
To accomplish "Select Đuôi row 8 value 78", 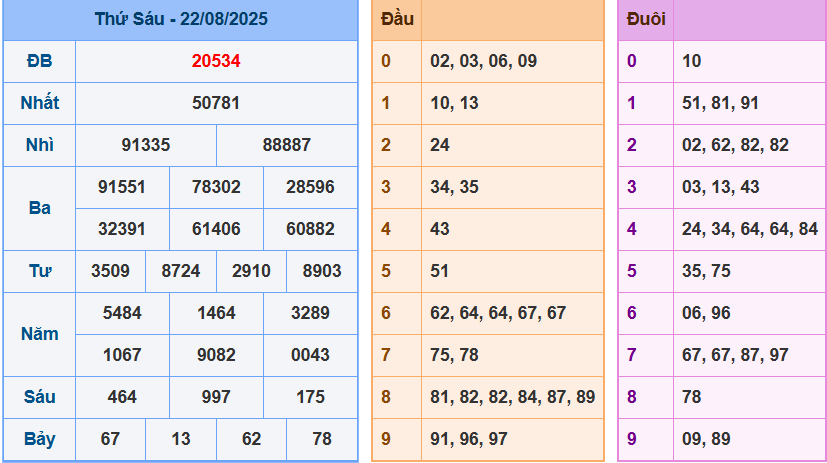I will [691, 397].
